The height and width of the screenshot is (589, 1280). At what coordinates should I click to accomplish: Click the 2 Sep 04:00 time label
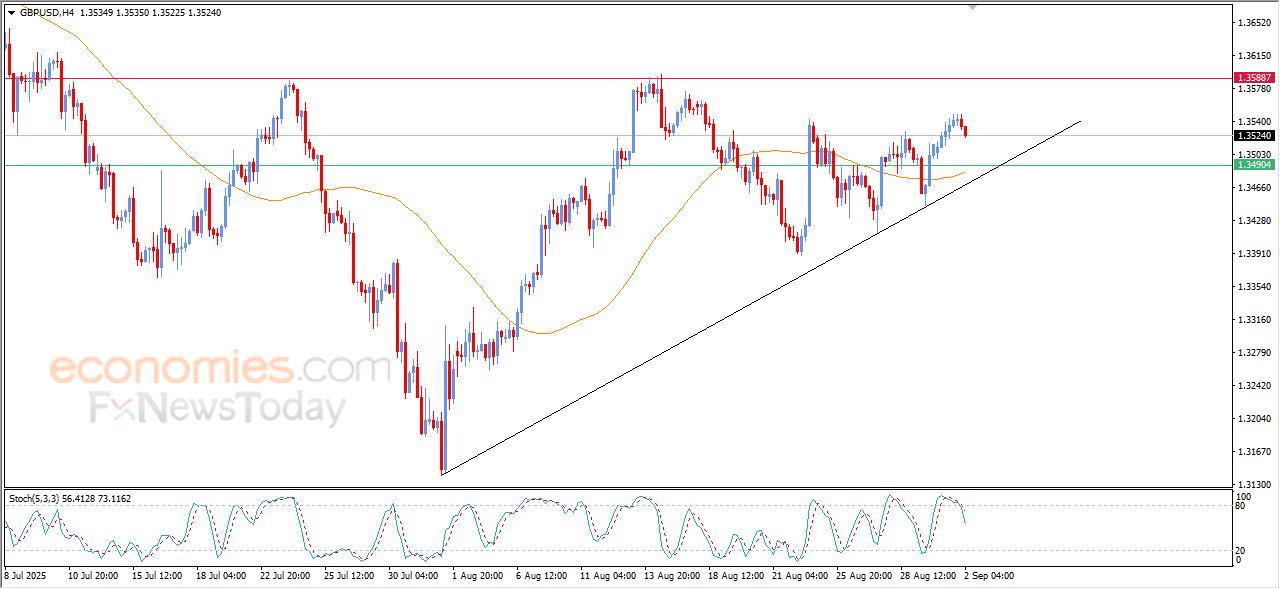pos(988,576)
